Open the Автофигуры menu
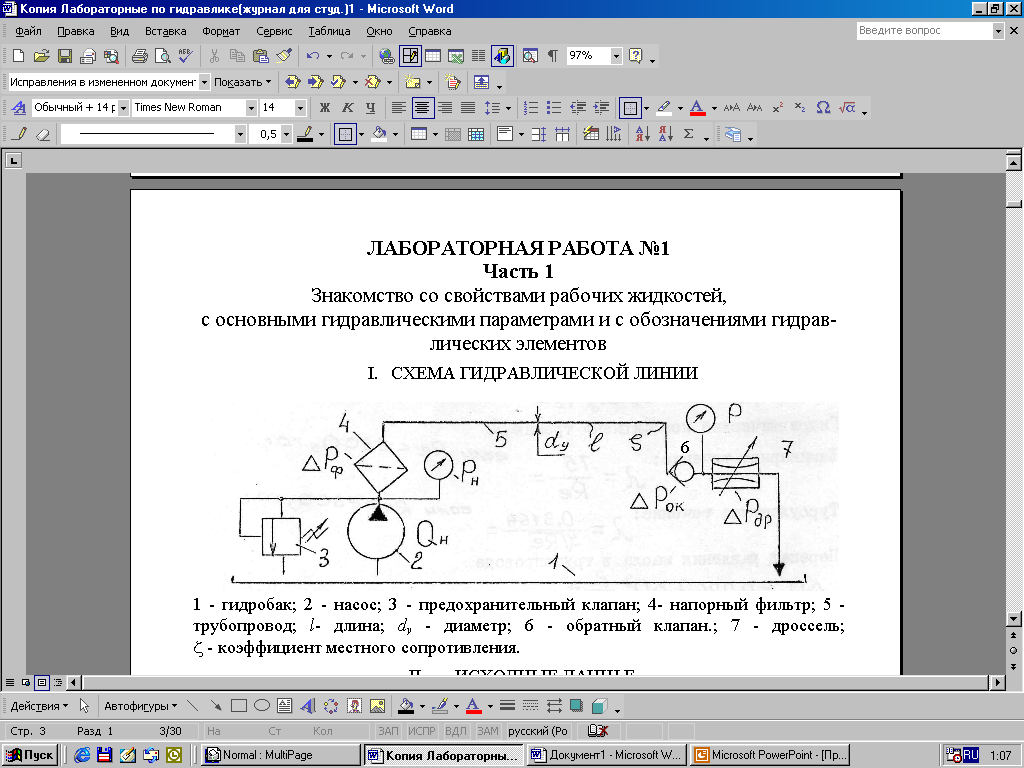 (x=140, y=706)
